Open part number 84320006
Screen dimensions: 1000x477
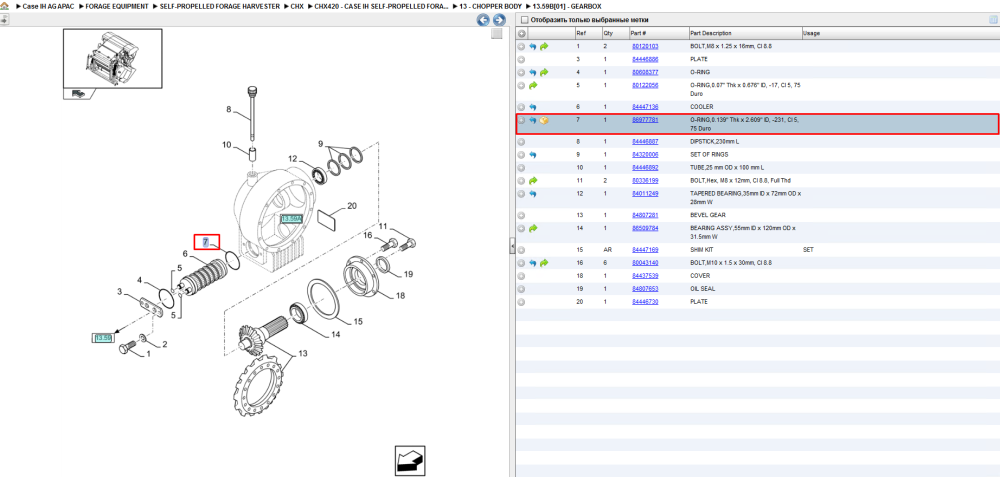[645, 154]
